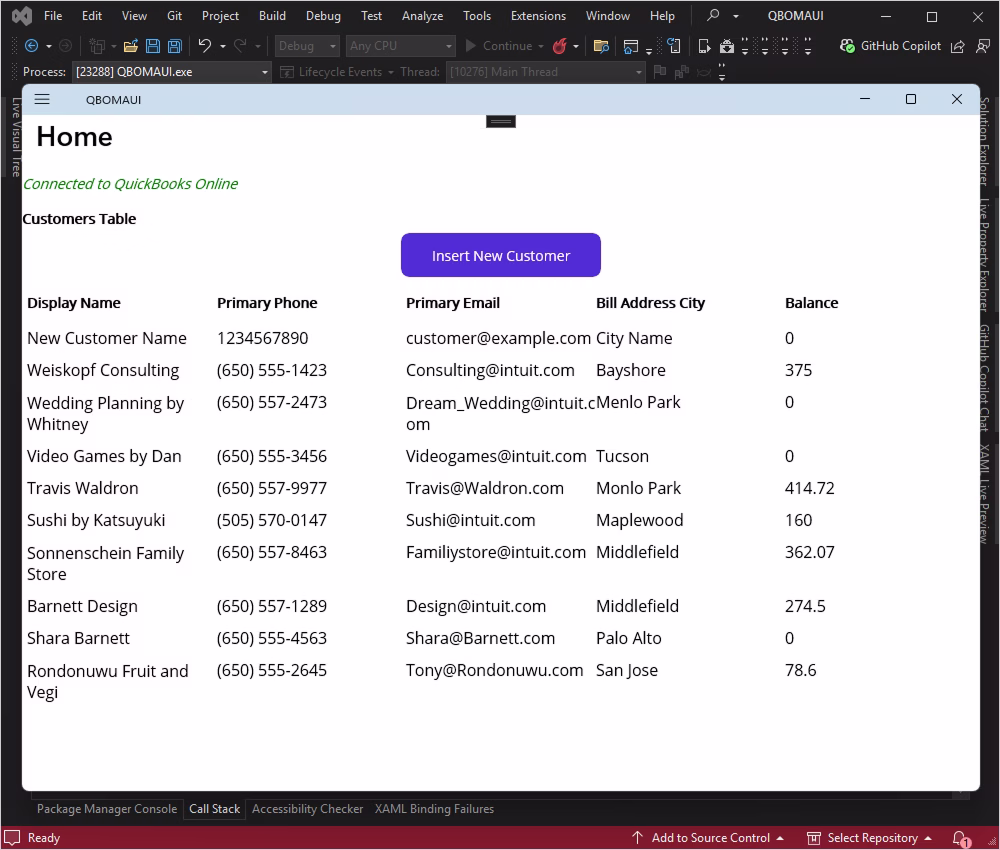Click the Share icon beside GitHub Copilot
This screenshot has width=1000, height=850.
click(x=958, y=46)
